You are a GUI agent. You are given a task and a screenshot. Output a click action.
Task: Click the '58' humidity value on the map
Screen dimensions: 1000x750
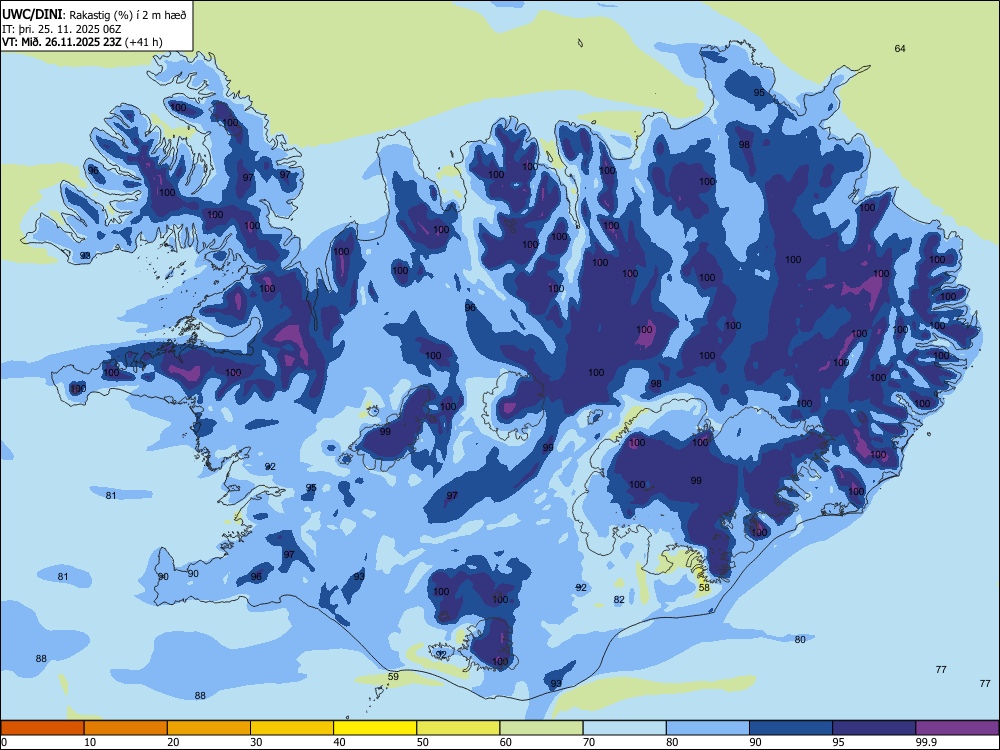[704, 587]
